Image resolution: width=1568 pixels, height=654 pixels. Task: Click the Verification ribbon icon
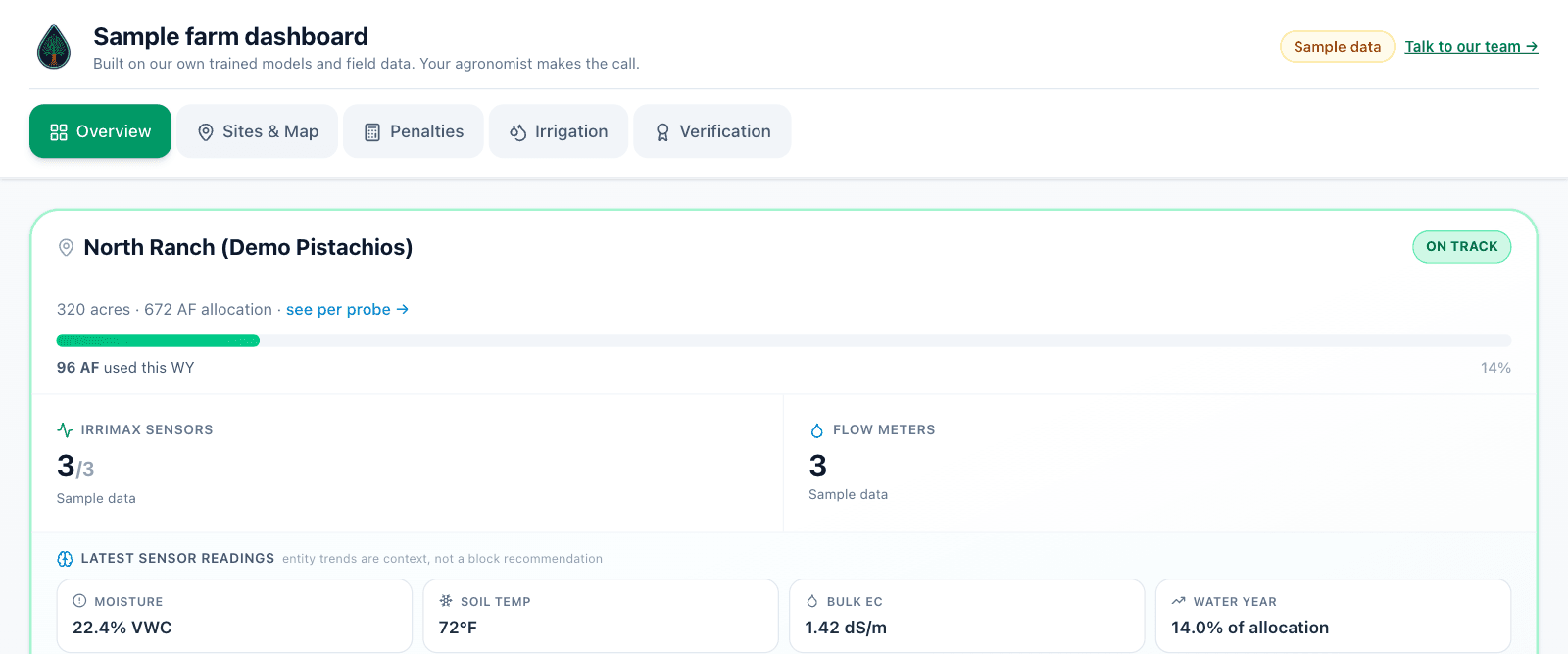(662, 132)
